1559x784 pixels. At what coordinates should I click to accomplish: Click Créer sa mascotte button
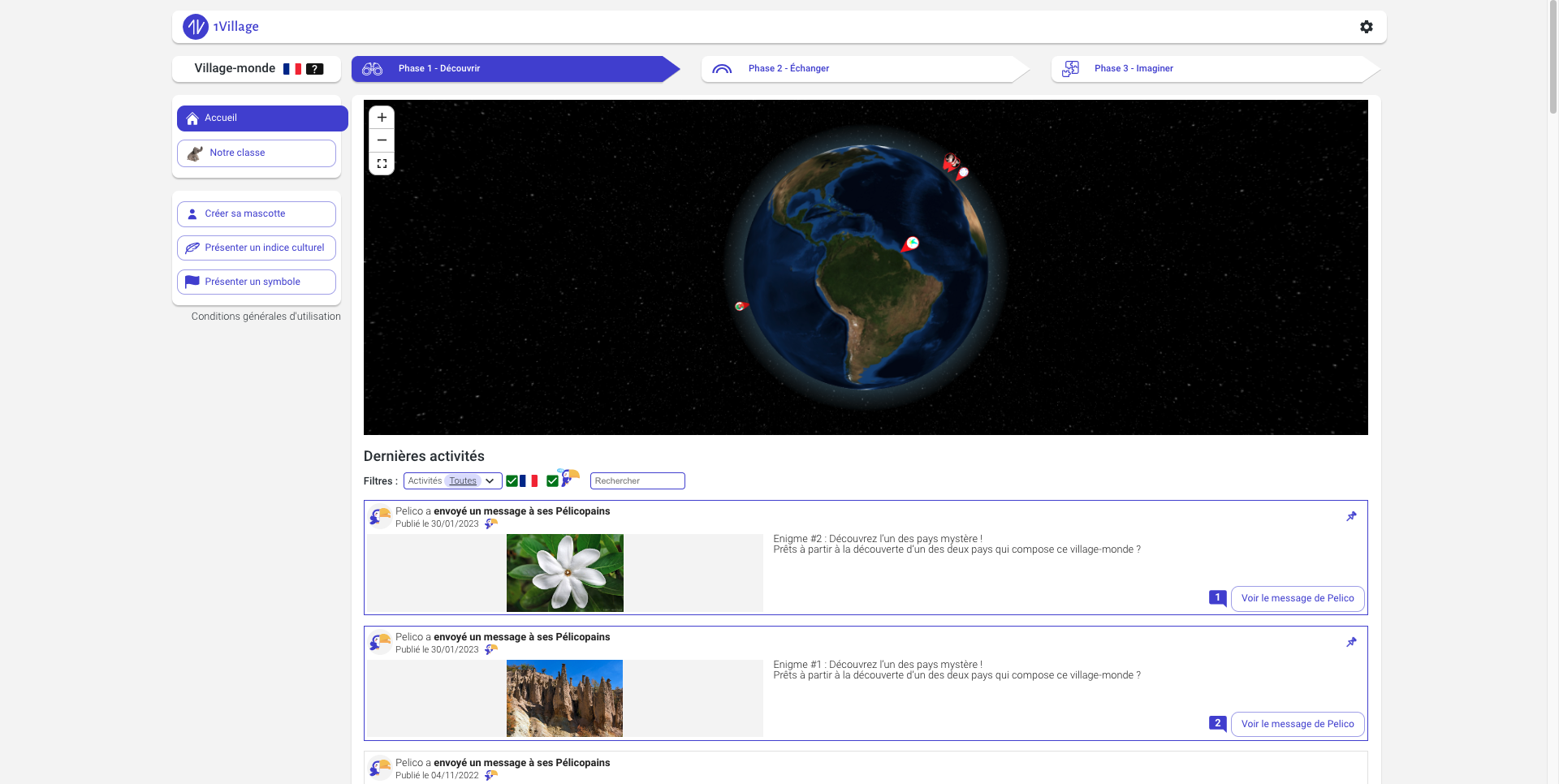tap(257, 213)
